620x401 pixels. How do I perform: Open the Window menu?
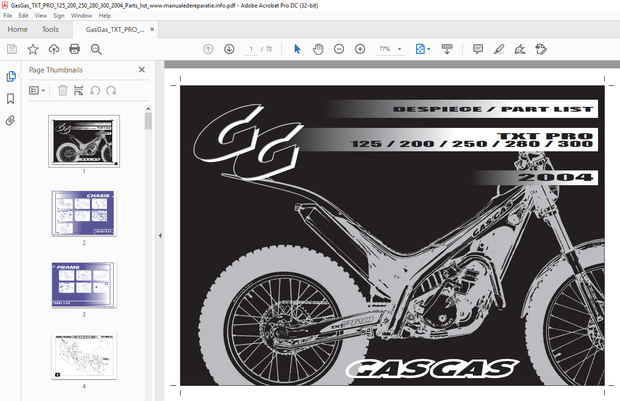pyautogui.click(x=81, y=15)
